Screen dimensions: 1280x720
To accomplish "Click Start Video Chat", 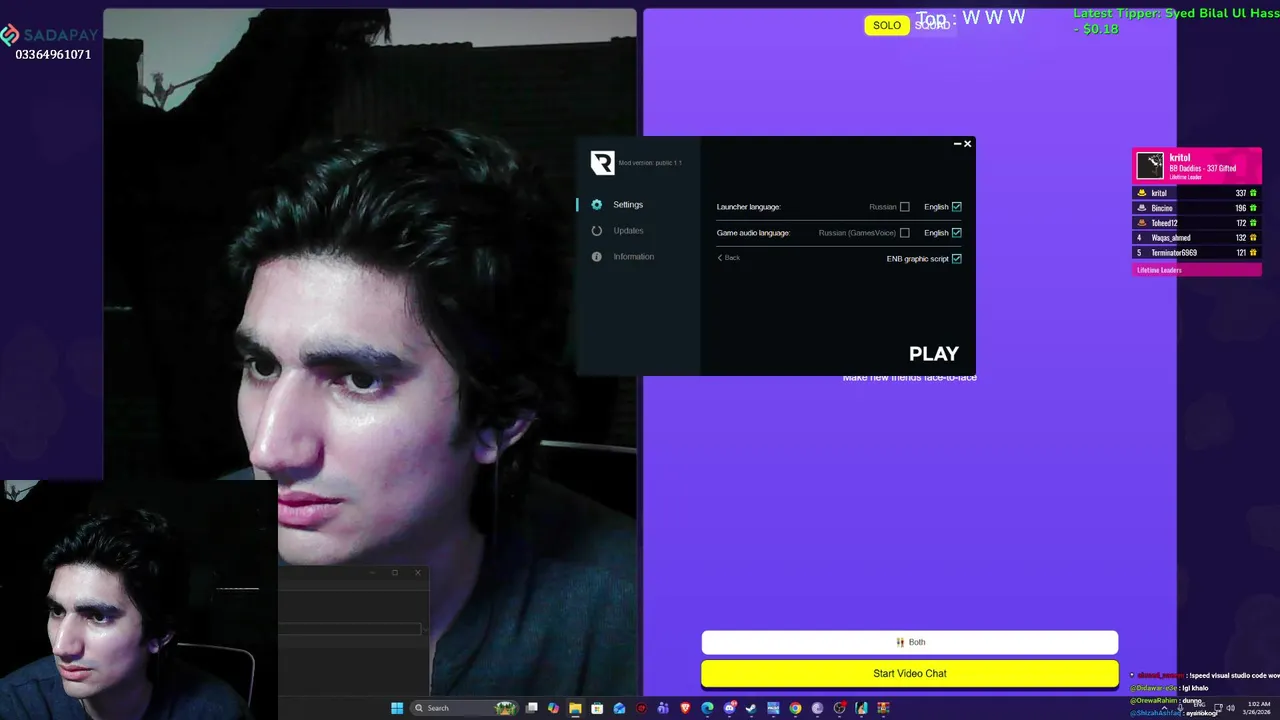I will pyautogui.click(x=910, y=673).
